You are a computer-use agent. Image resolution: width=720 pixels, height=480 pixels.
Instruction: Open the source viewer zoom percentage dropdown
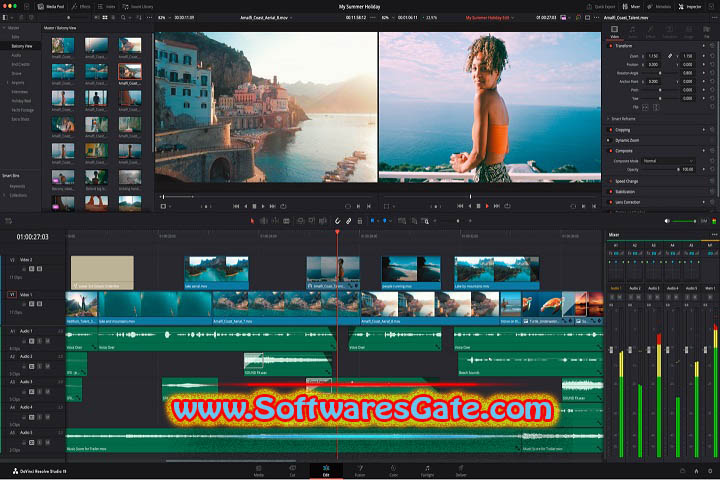[163, 17]
